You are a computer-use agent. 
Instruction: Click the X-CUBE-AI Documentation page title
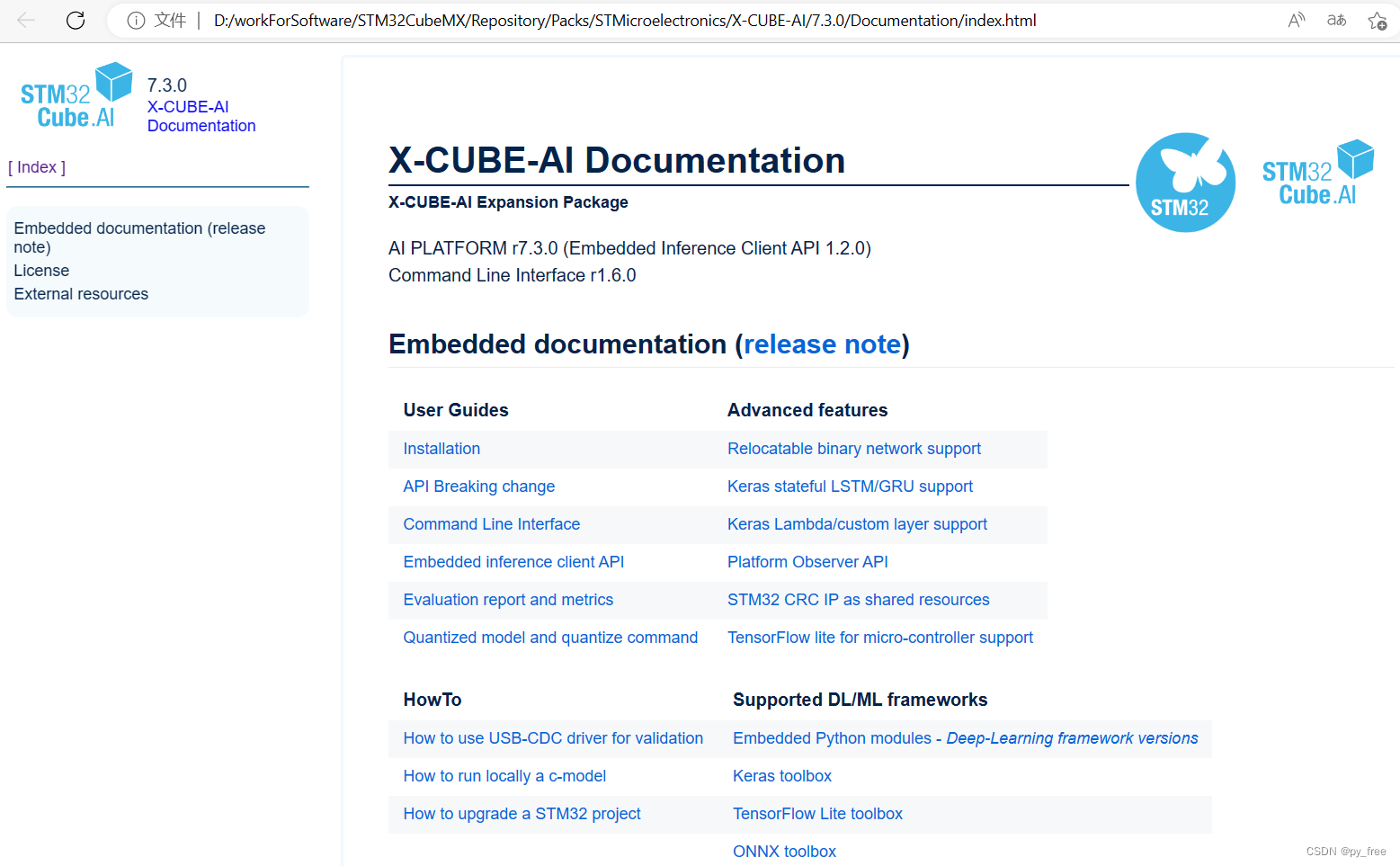pos(617,160)
